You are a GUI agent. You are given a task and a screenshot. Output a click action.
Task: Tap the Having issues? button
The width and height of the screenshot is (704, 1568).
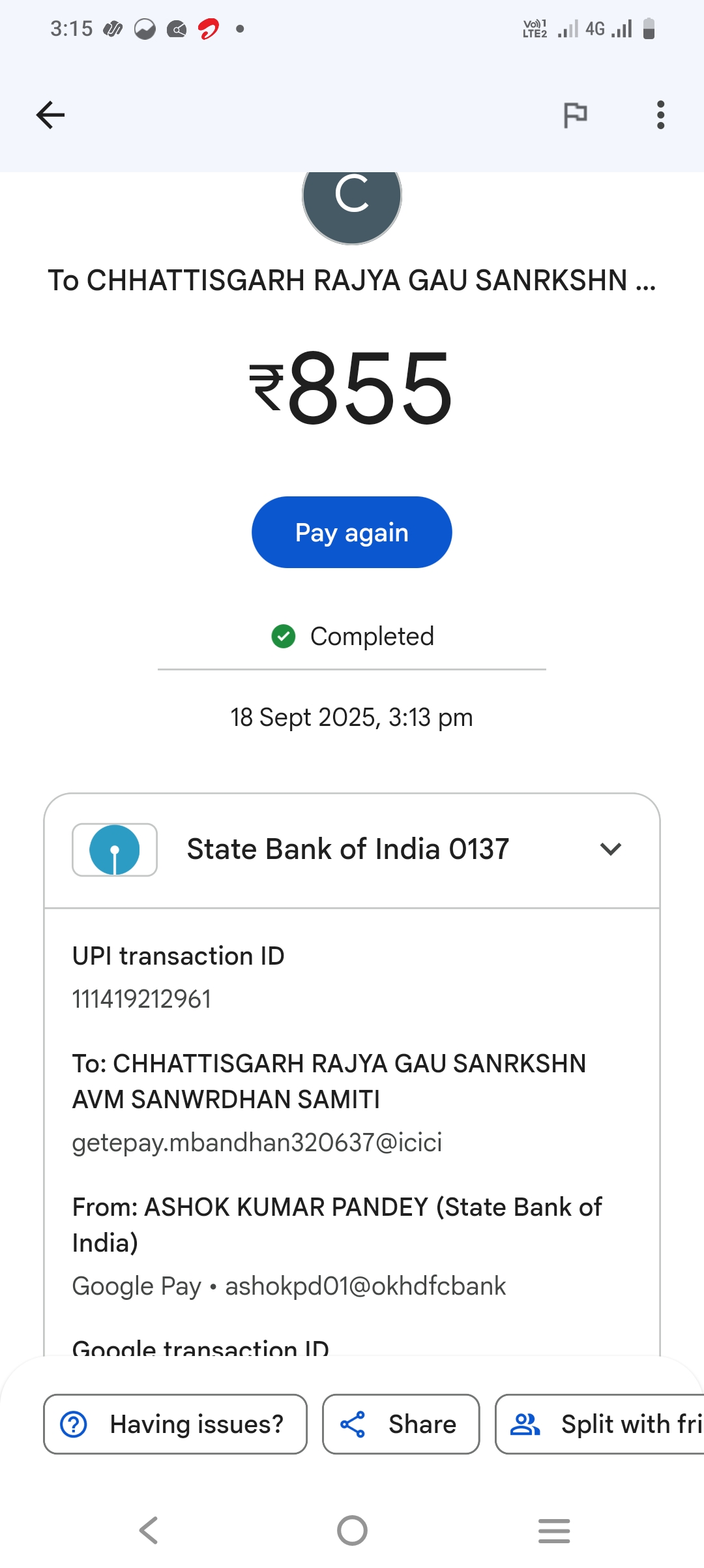click(175, 1424)
